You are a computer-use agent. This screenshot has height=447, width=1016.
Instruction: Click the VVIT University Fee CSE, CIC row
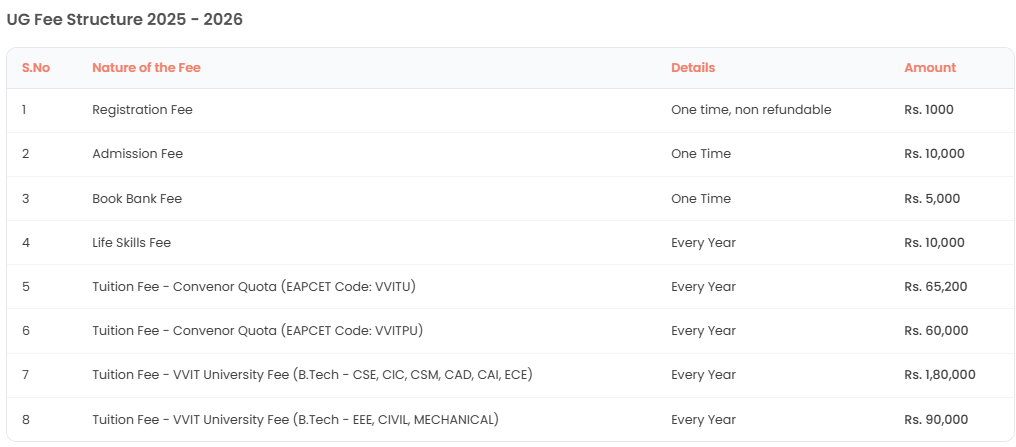pos(312,375)
